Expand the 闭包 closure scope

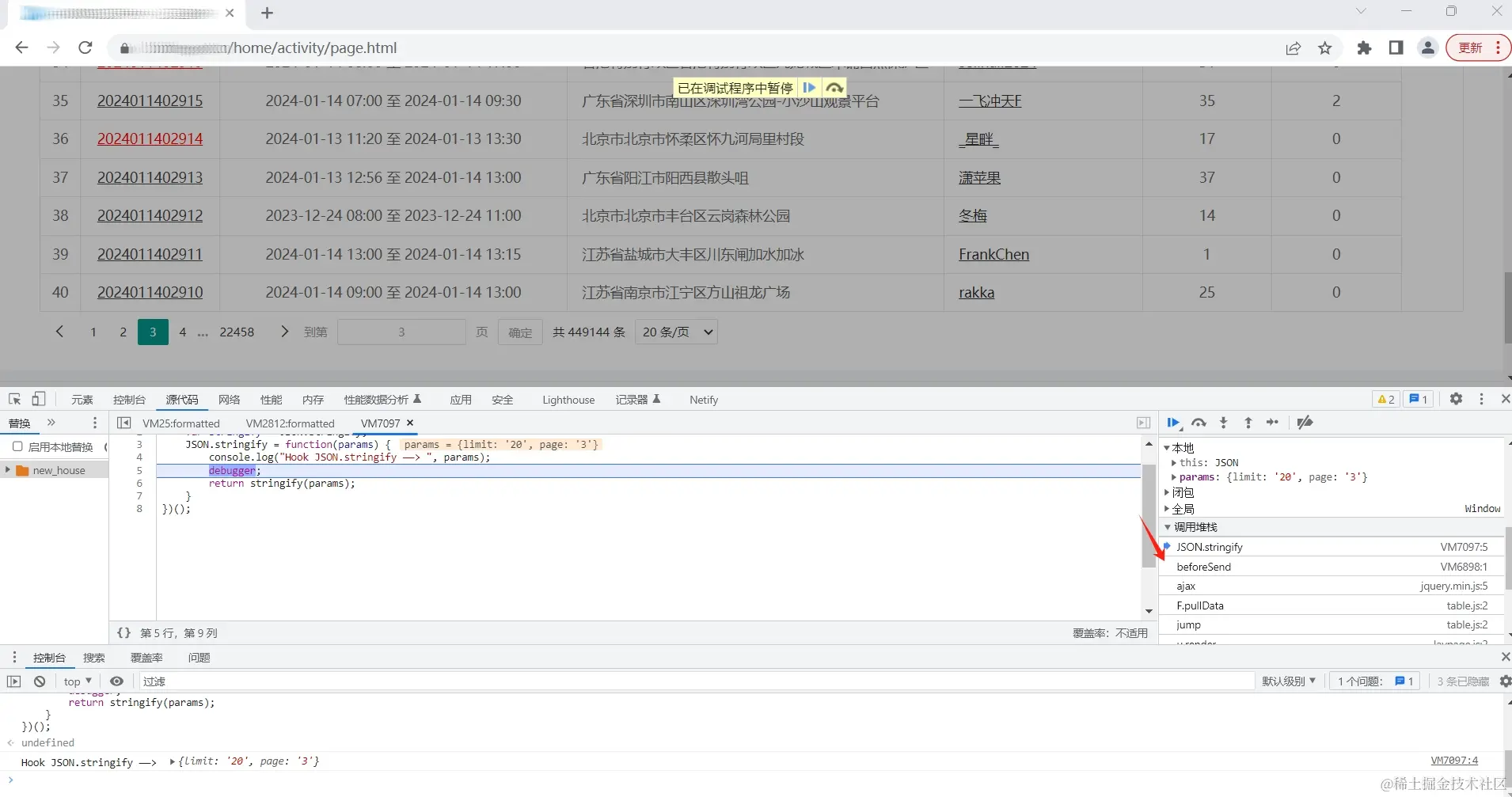pyautogui.click(x=1167, y=492)
